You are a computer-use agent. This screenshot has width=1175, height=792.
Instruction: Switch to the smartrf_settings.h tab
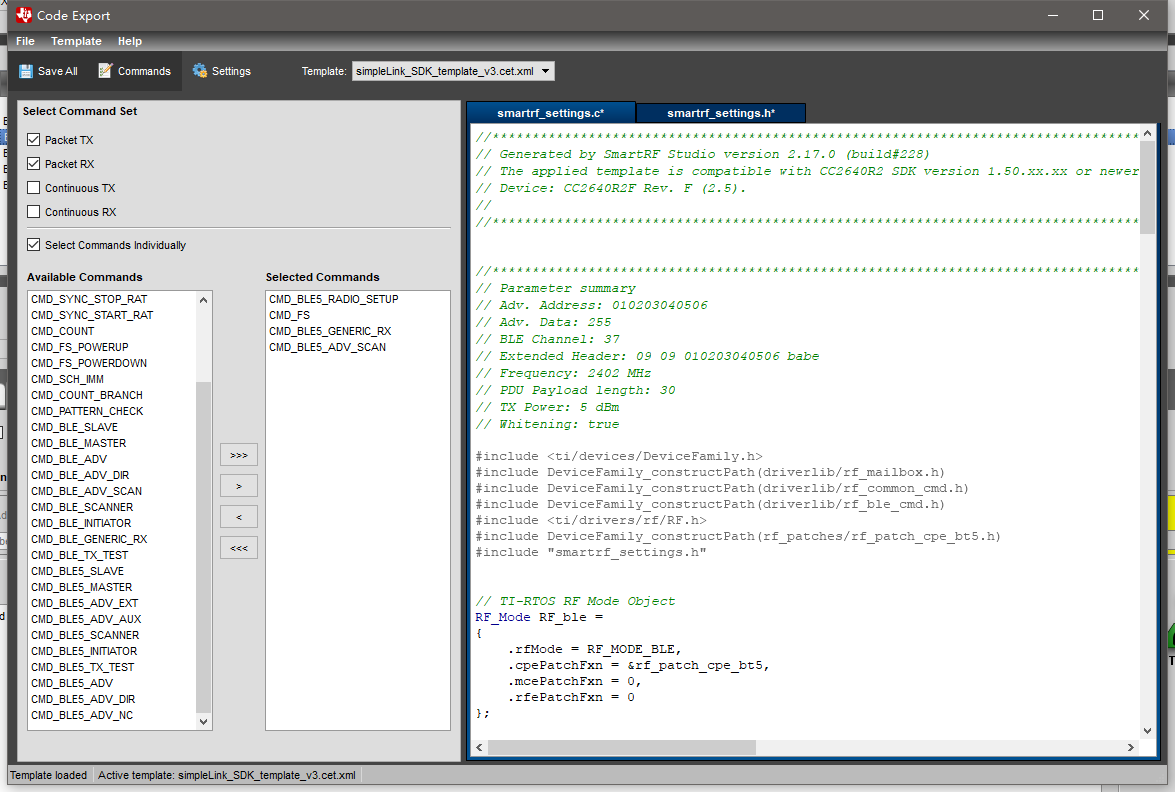tap(720, 113)
